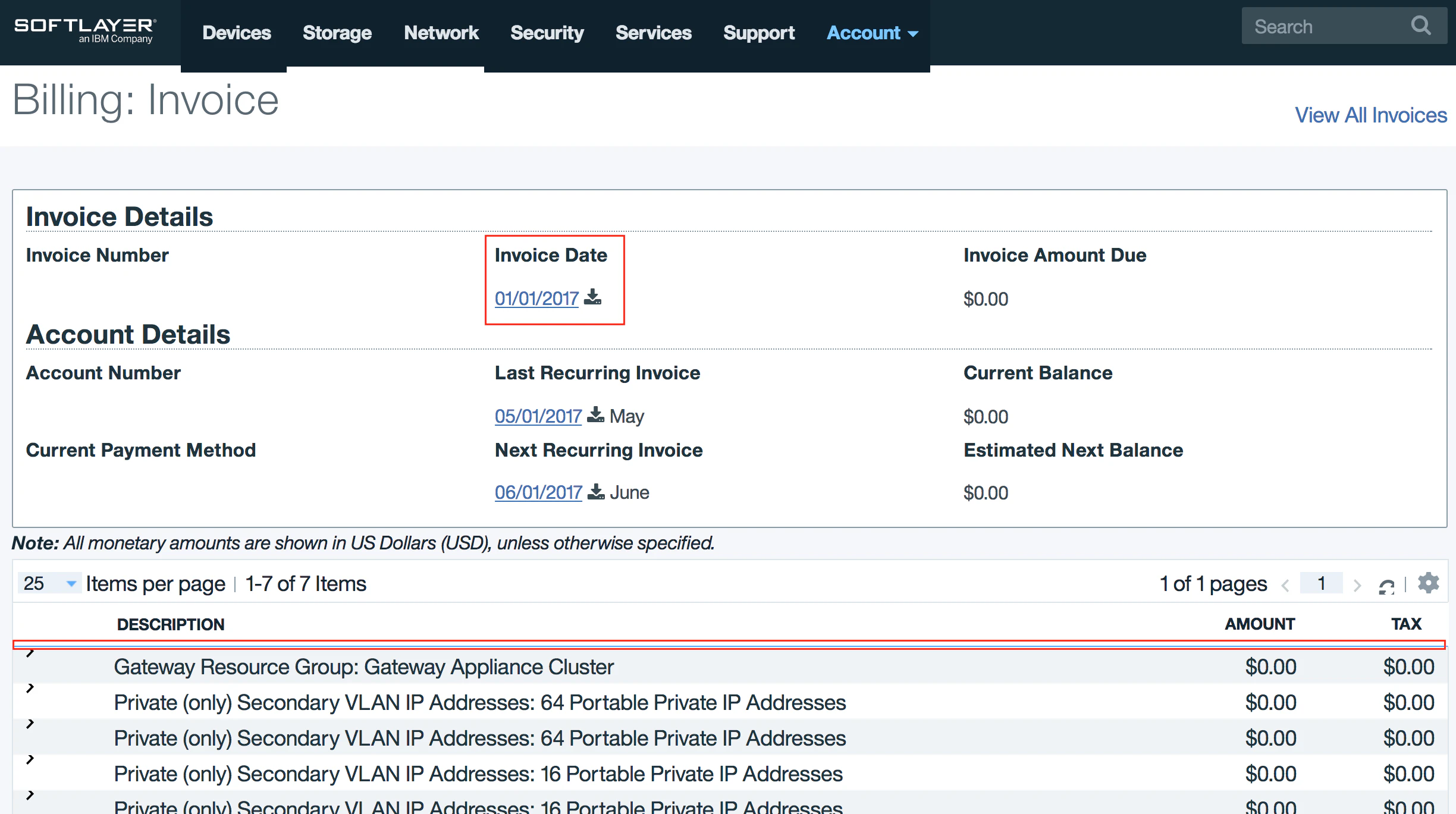Click download icon beside 05/01/2017 May invoice
The image size is (1456, 814).
point(595,414)
